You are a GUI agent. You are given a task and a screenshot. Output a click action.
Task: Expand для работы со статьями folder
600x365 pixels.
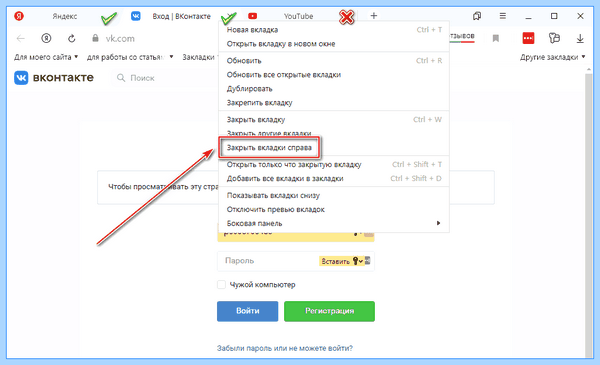[x=130, y=57]
